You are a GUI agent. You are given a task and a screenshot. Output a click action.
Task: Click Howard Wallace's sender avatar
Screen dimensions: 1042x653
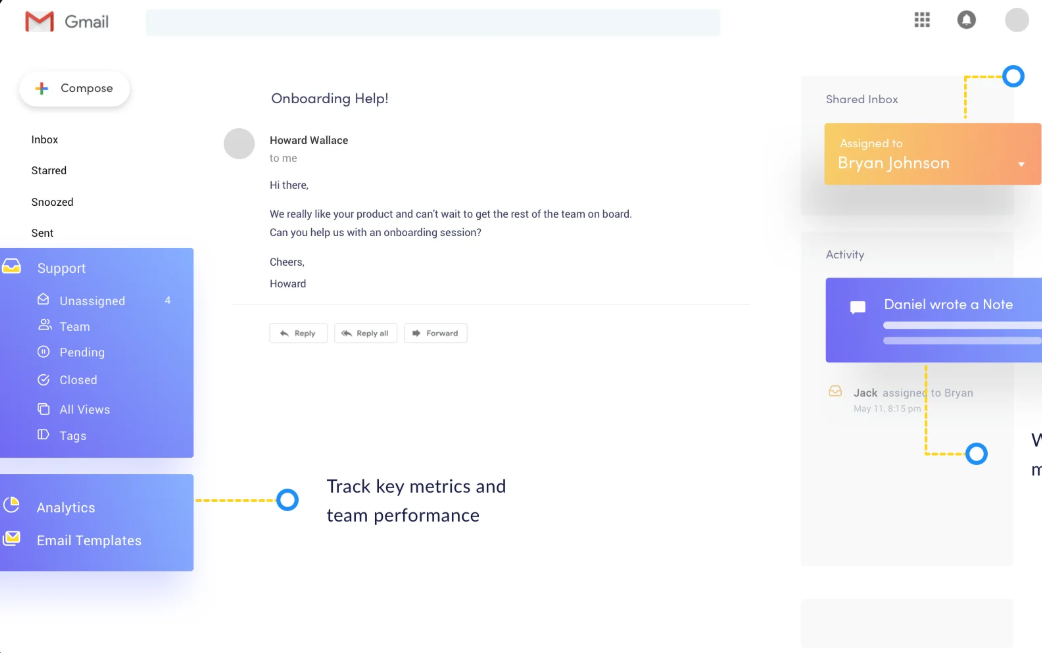[239, 144]
